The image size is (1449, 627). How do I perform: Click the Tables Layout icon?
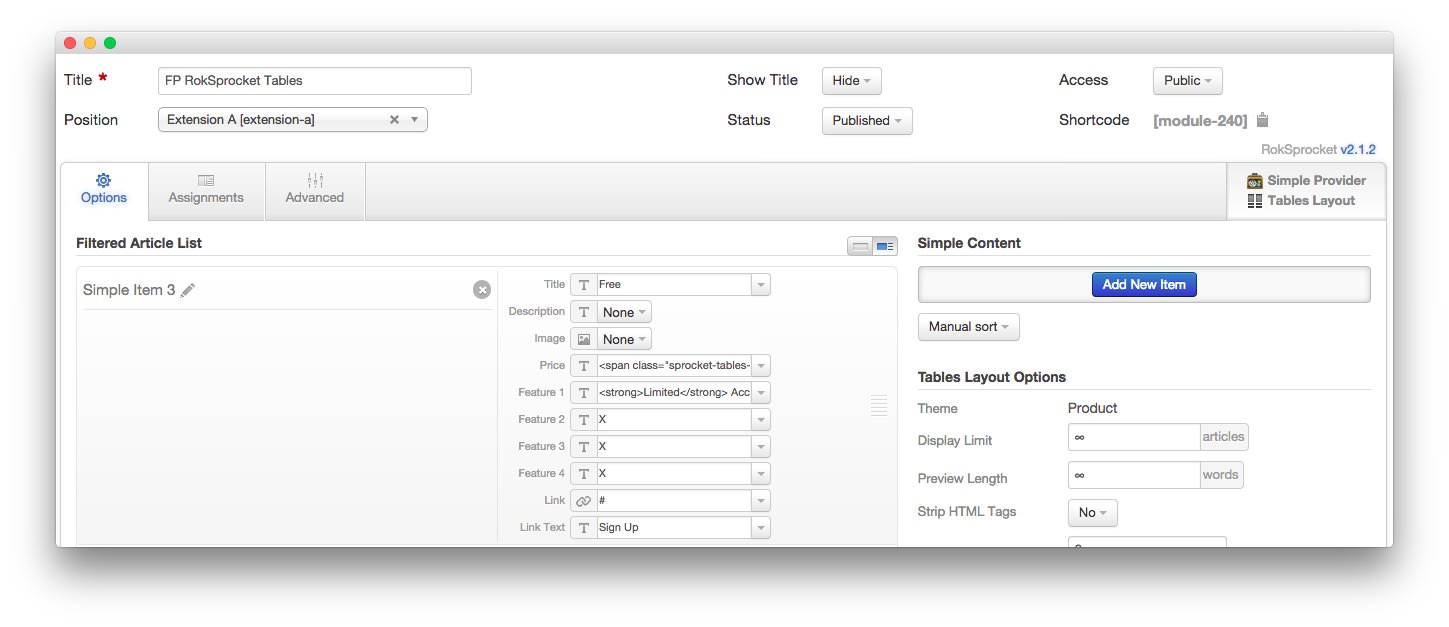click(1255, 201)
